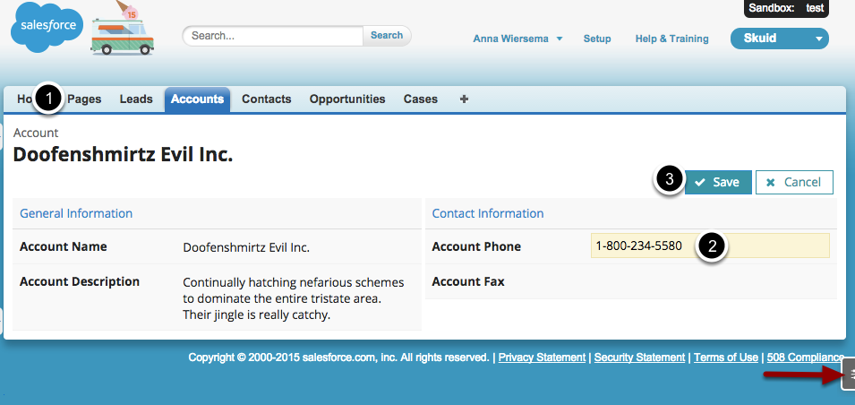Open the Setup link
Viewport: 855px width, 405px height.
click(x=597, y=39)
